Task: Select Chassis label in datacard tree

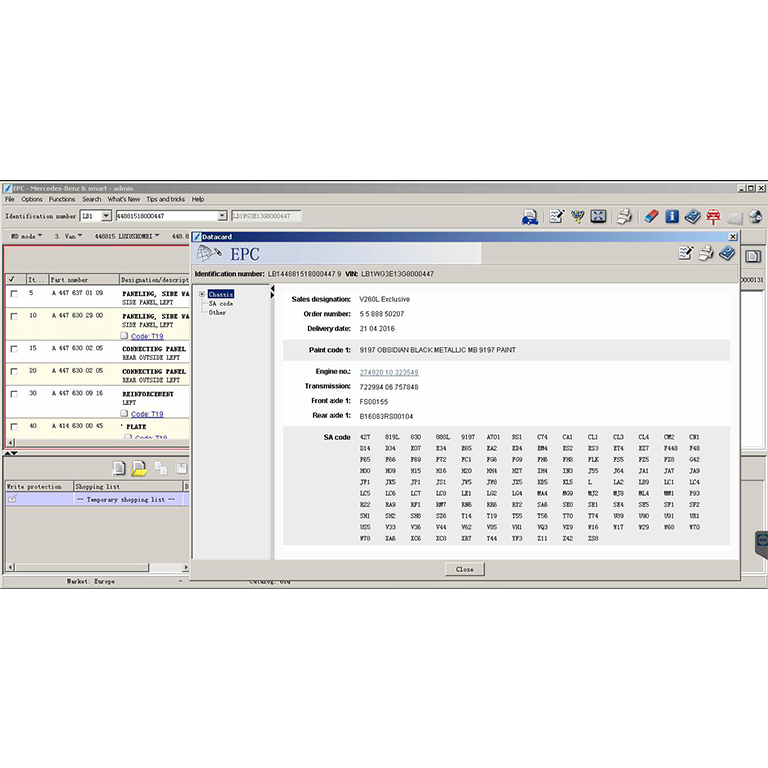Action: 221,294
